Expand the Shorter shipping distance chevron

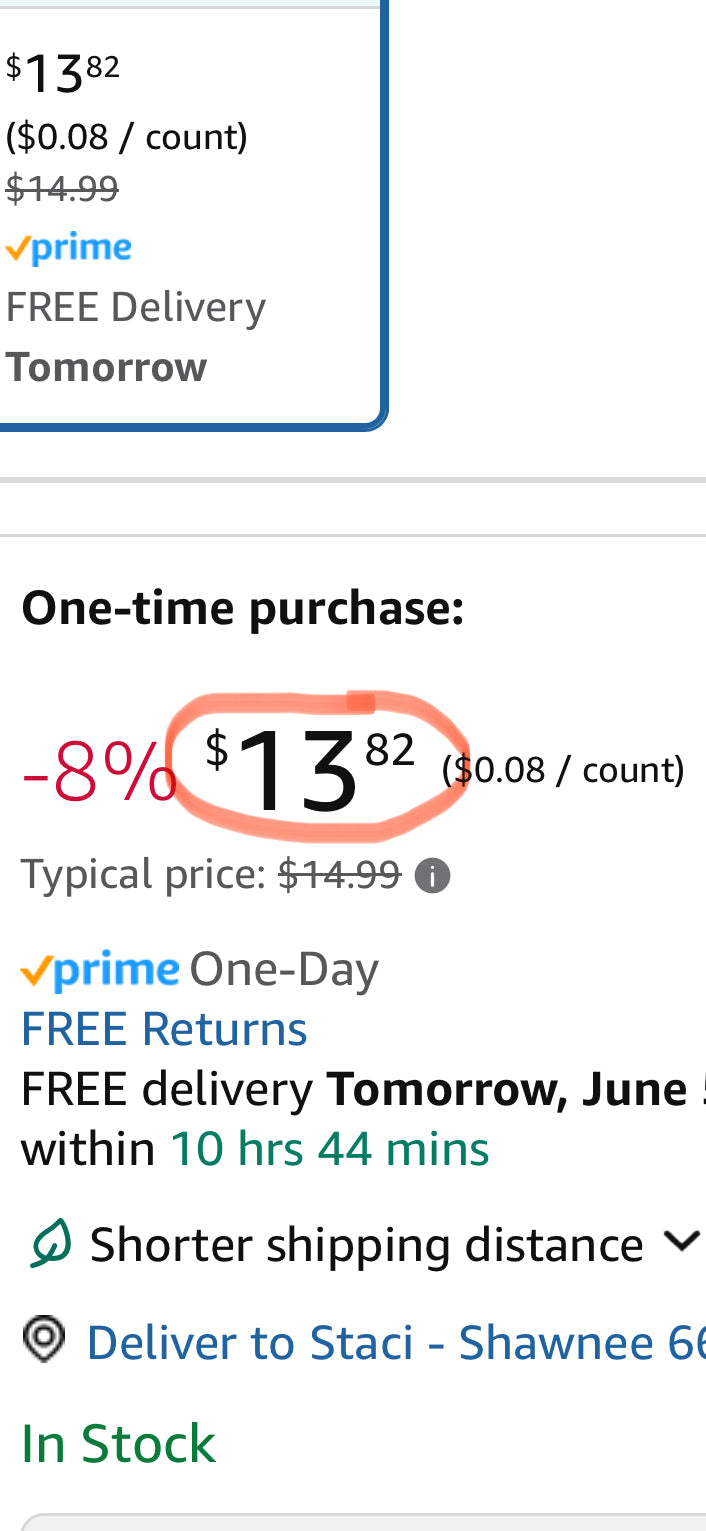(x=681, y=1242)
